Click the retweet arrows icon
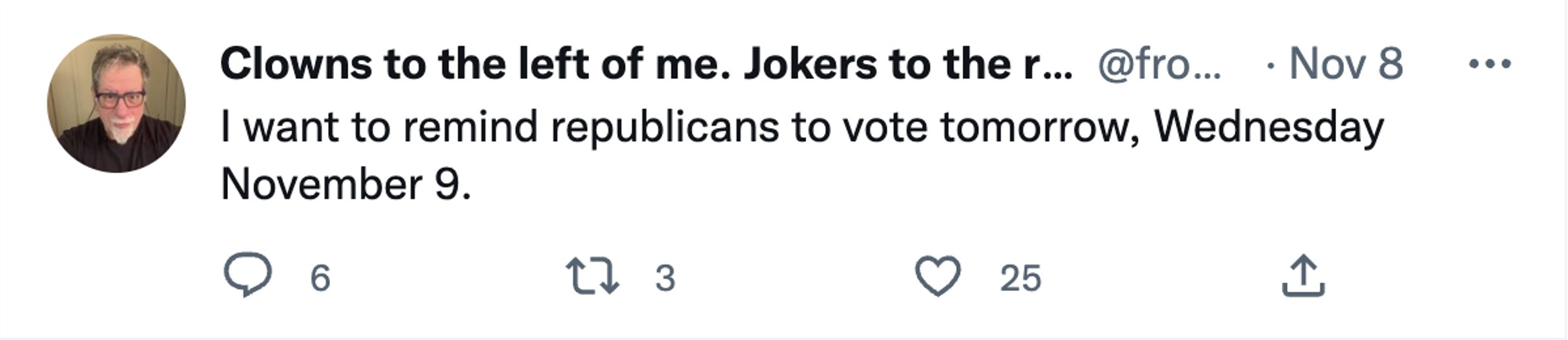This screenshot has height=340, width=1568. point(592,277)
